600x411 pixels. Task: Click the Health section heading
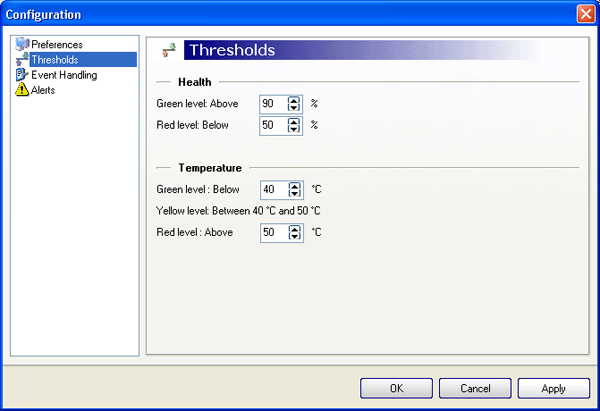(x=194, y=82)
